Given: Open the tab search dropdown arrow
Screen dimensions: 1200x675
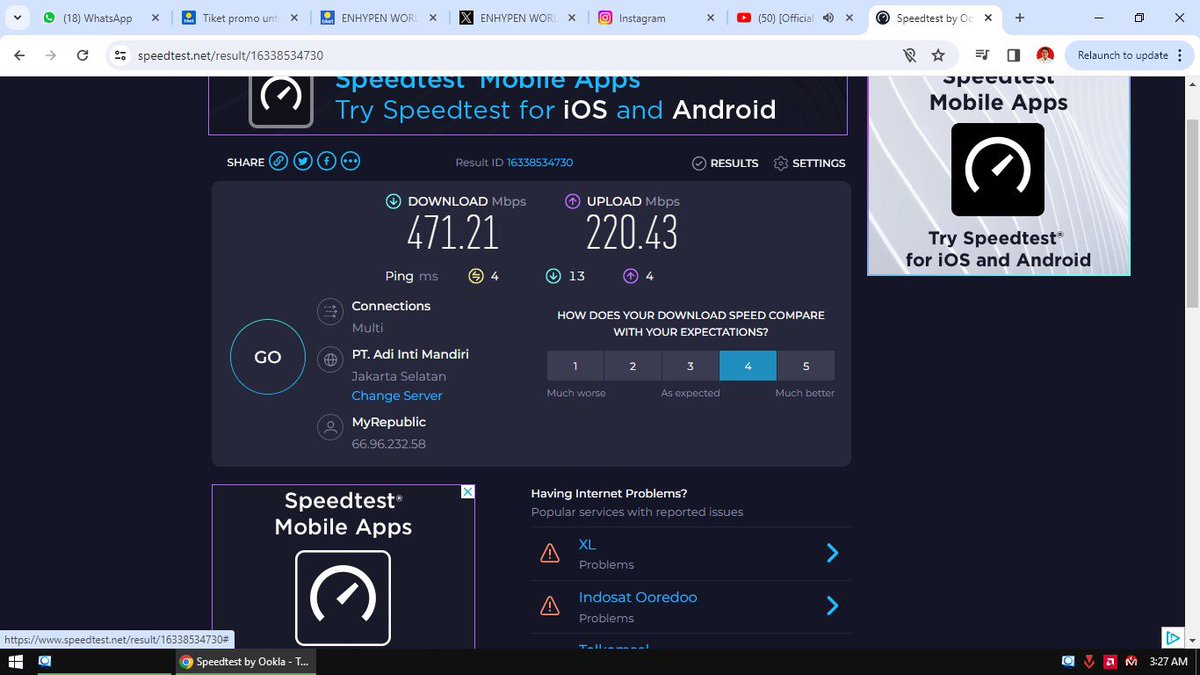Looking at the screenshot, I should pos(17,18).
